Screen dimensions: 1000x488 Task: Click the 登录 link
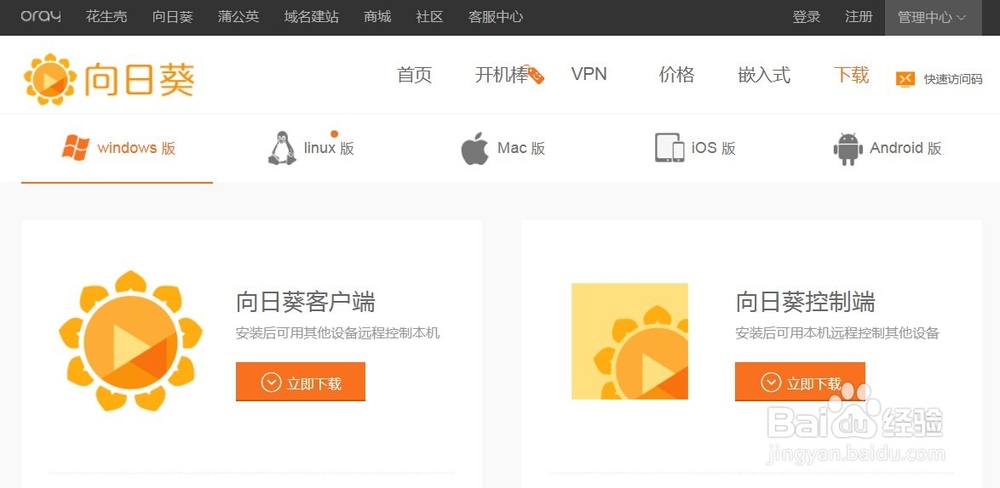(806, 17)
